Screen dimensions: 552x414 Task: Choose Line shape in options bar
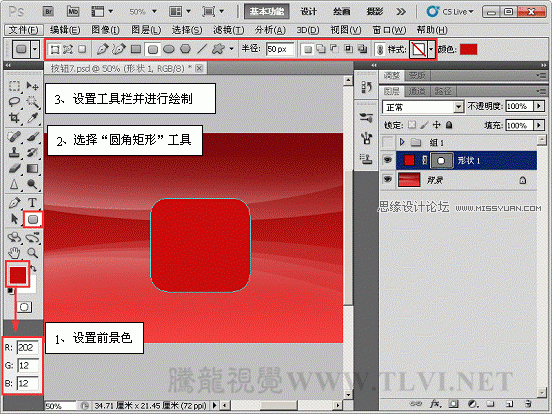coord(202,49)
